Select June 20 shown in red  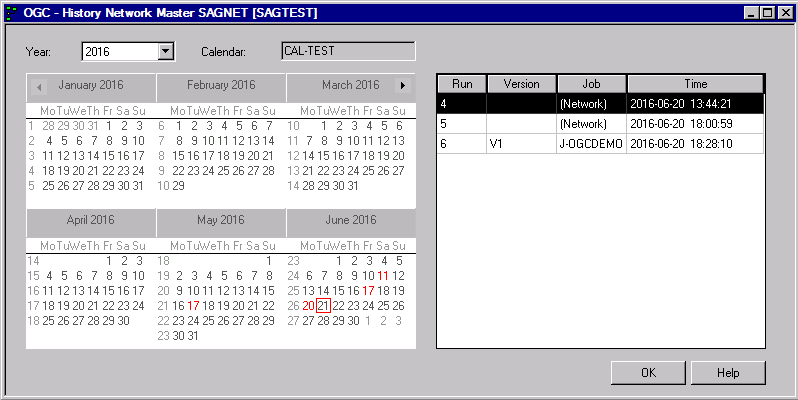(x=308, y=306)
